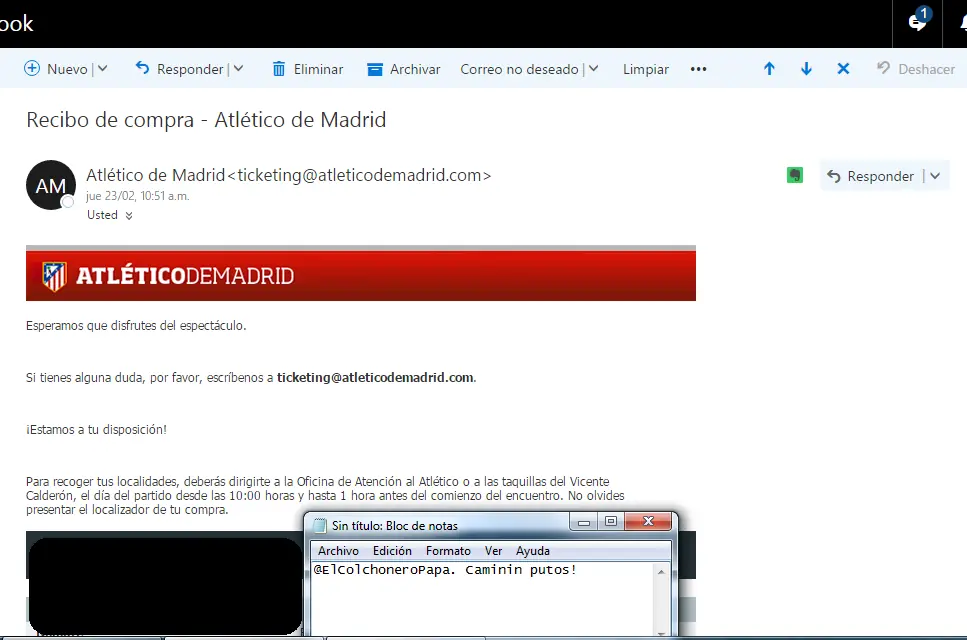Click the Nuevo plus icon
Screen dimensions: 967x640
coord(31,68)
